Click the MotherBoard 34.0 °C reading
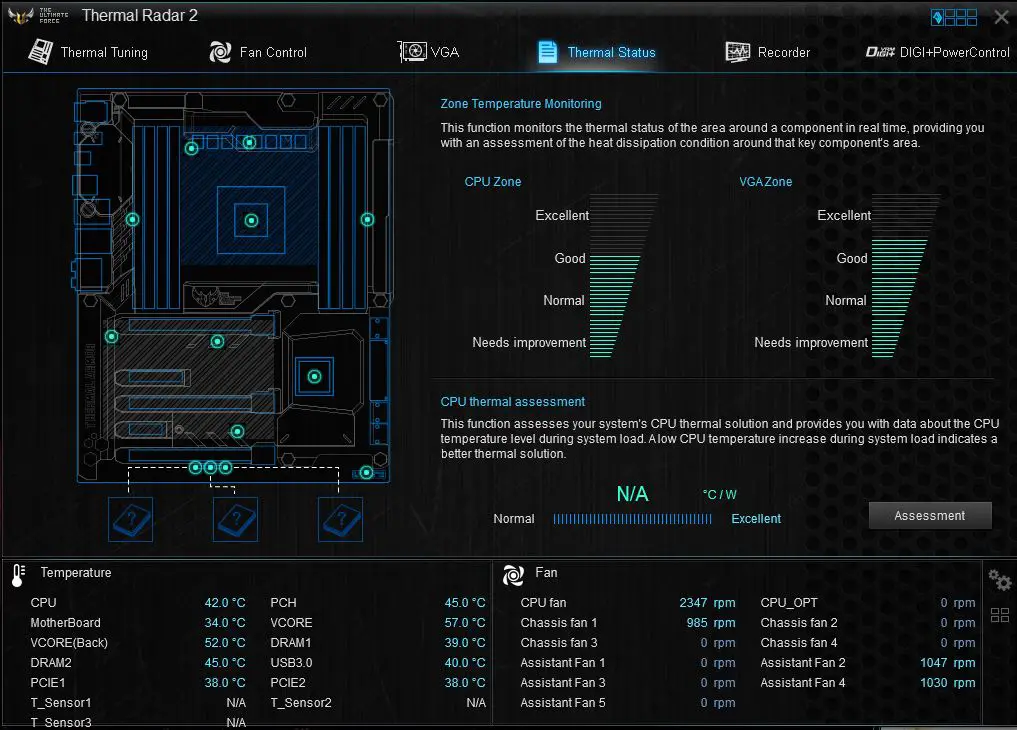 225,622
